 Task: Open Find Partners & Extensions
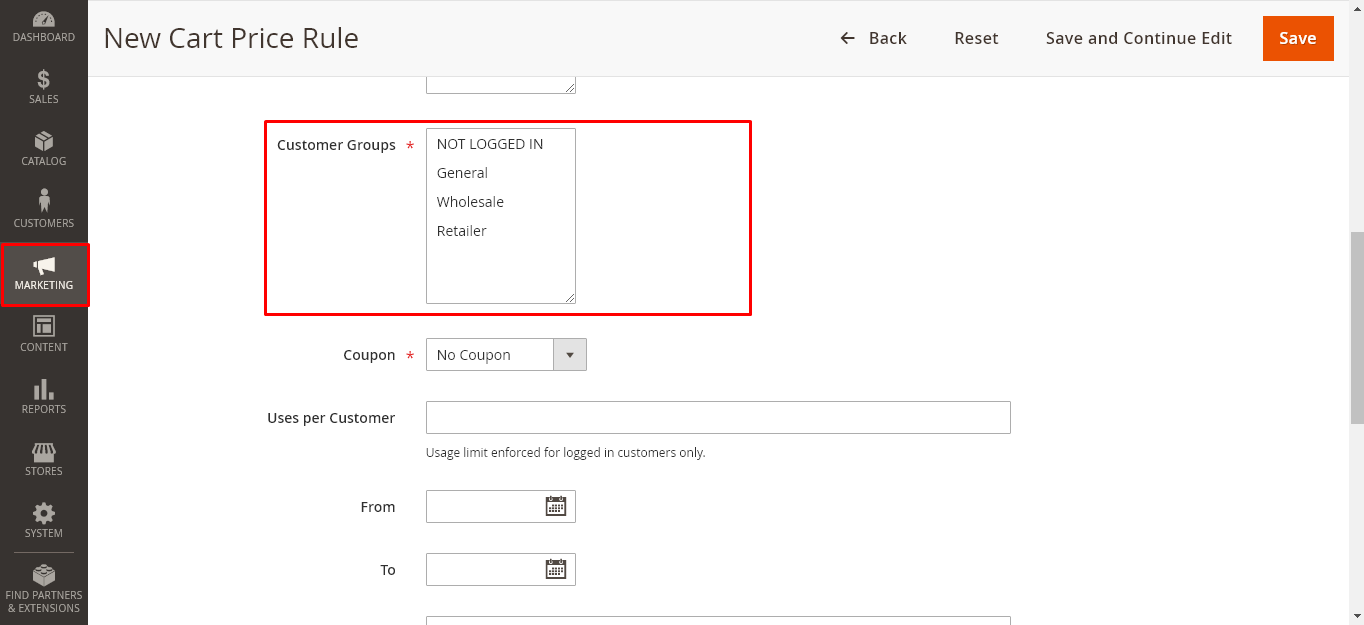pos(44,589)
